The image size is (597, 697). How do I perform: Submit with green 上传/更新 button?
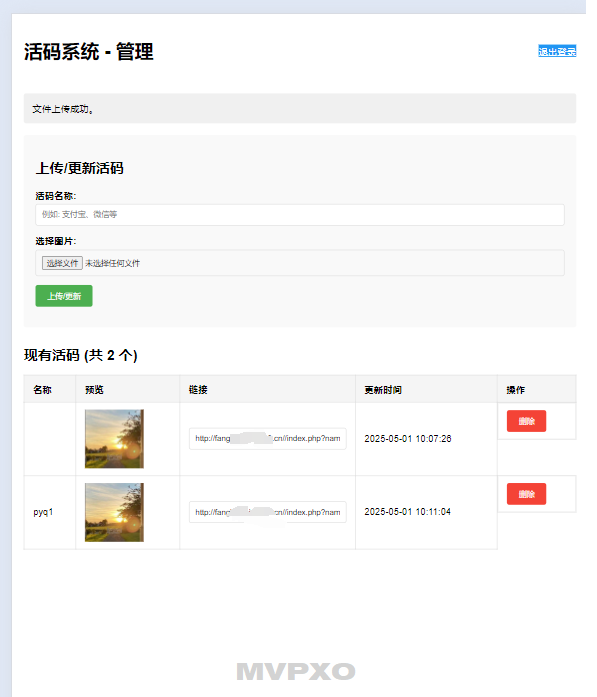[64, 296]
